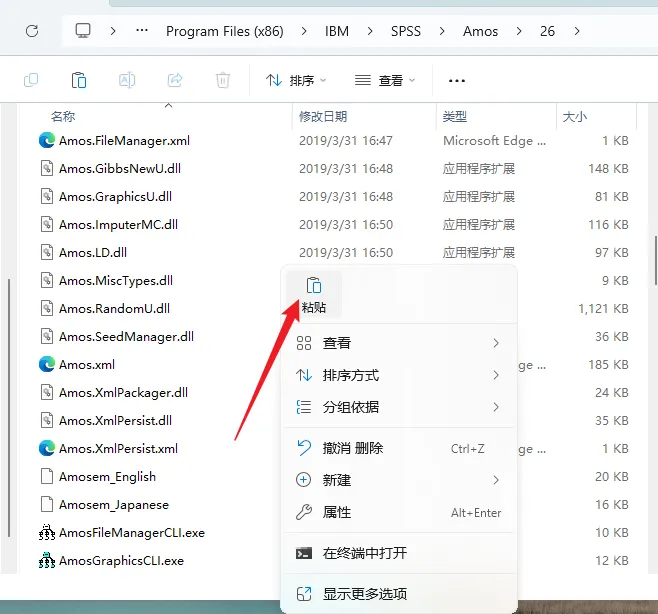Click the Copy icon in toolbar
The image size is (658, 614).
pyautogui.click(x=31, y=80)
